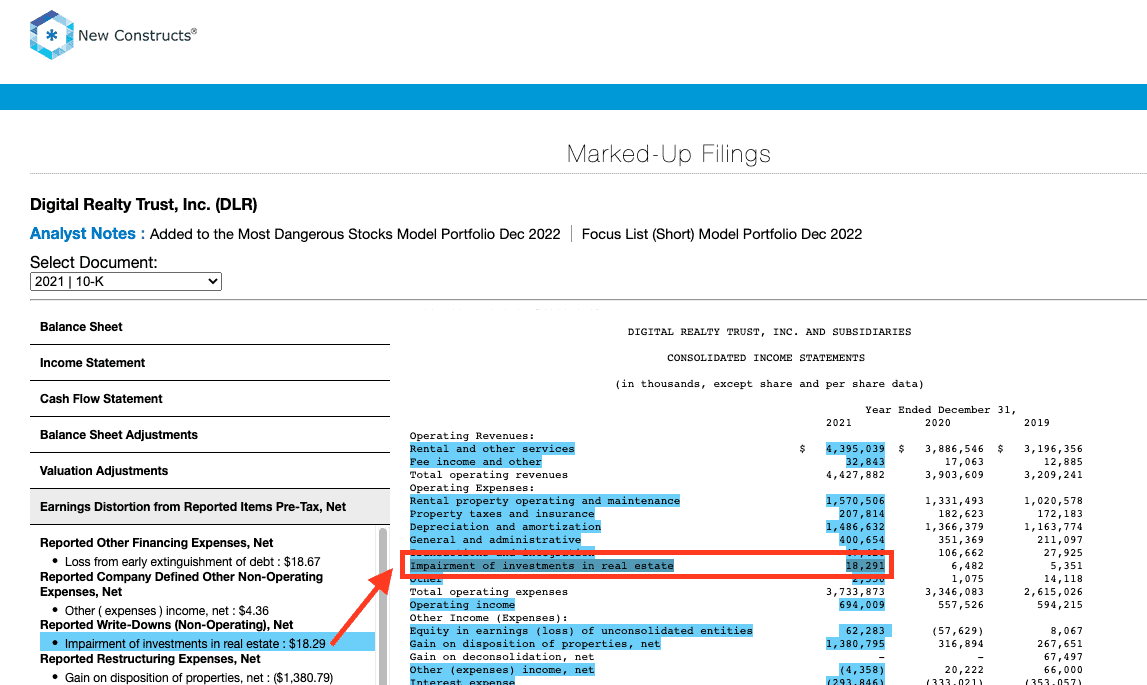Click Reported Restructuring Expenses, Net heading

pos(150,659)
